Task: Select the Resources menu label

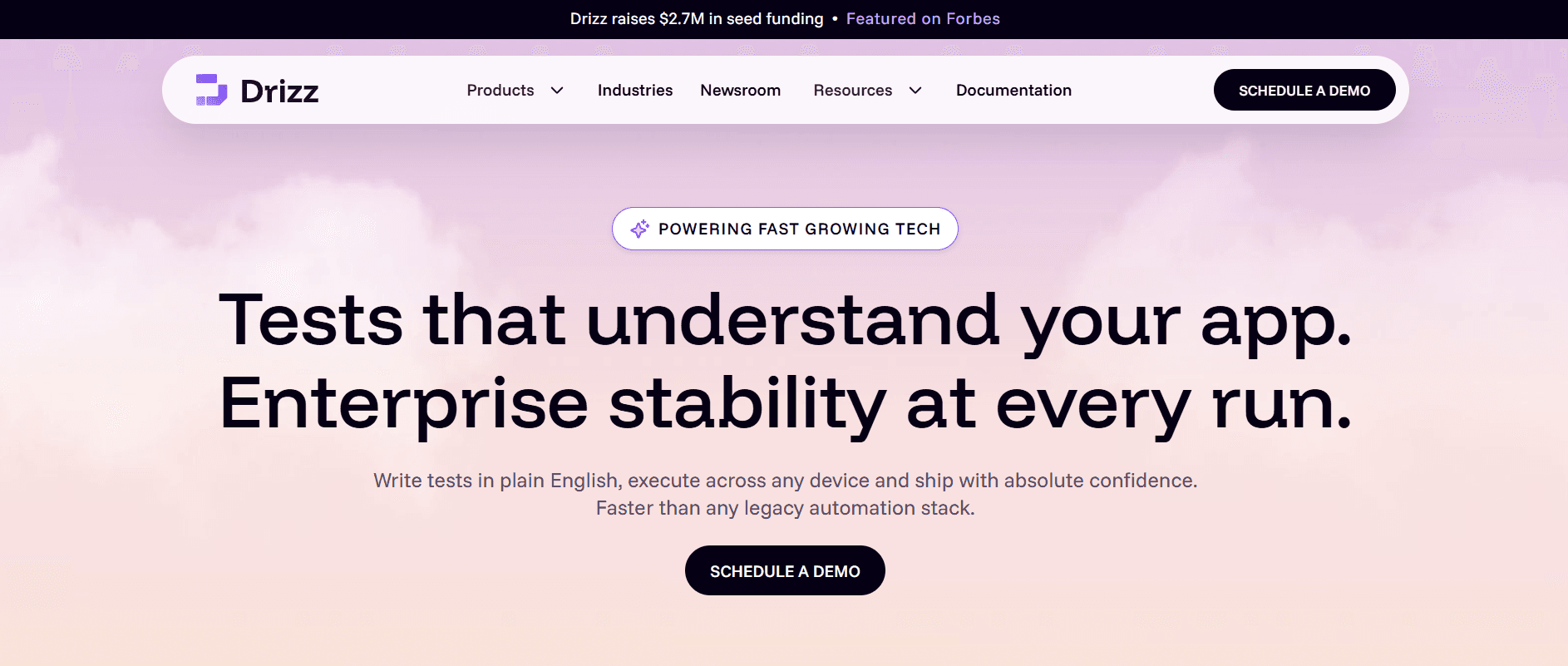Action: point(852,91)
